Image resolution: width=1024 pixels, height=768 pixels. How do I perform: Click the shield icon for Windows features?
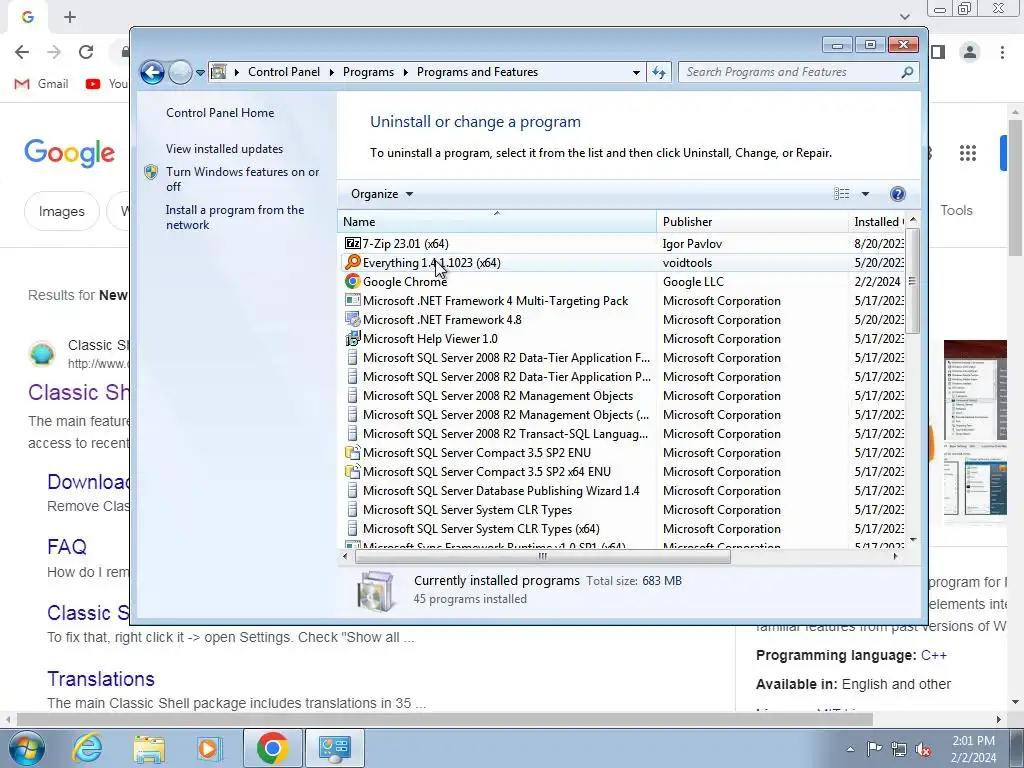pos(151,172)
